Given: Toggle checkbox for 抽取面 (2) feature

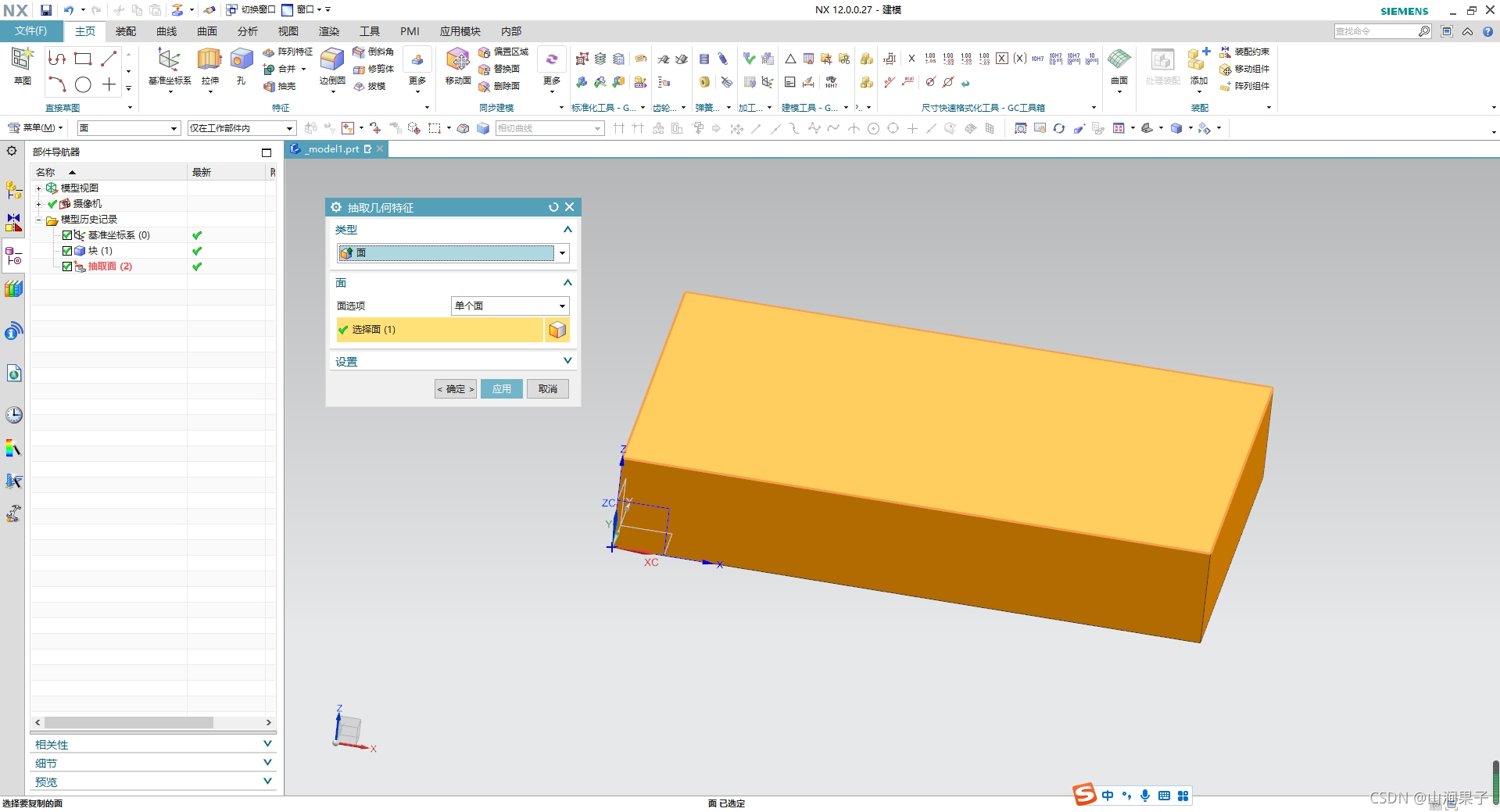Looking at the screenshot, I should coord(66,266).
